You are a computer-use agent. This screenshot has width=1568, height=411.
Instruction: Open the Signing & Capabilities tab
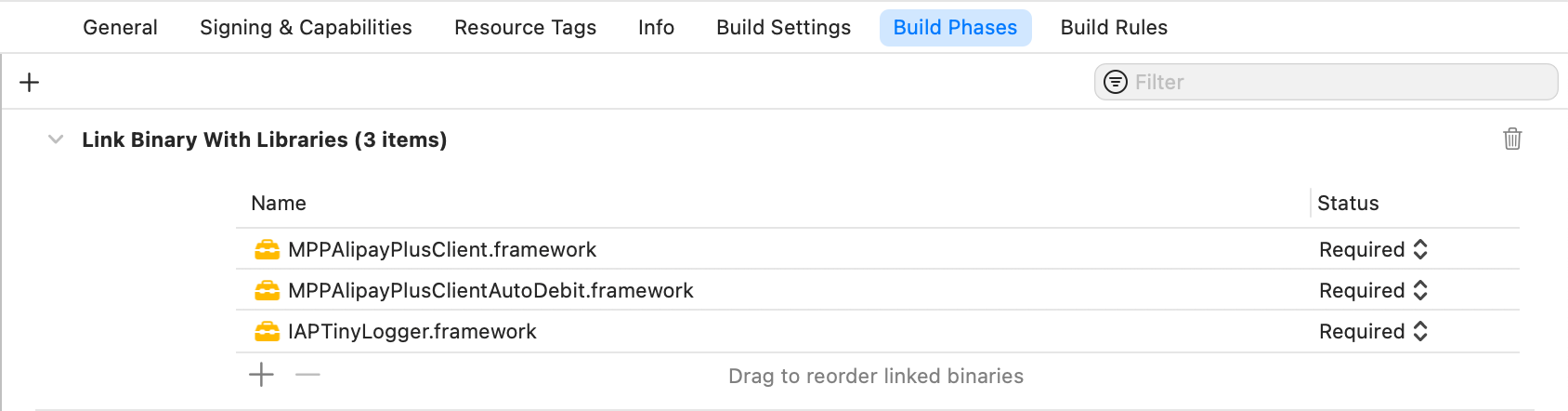[x=306, y=28]
